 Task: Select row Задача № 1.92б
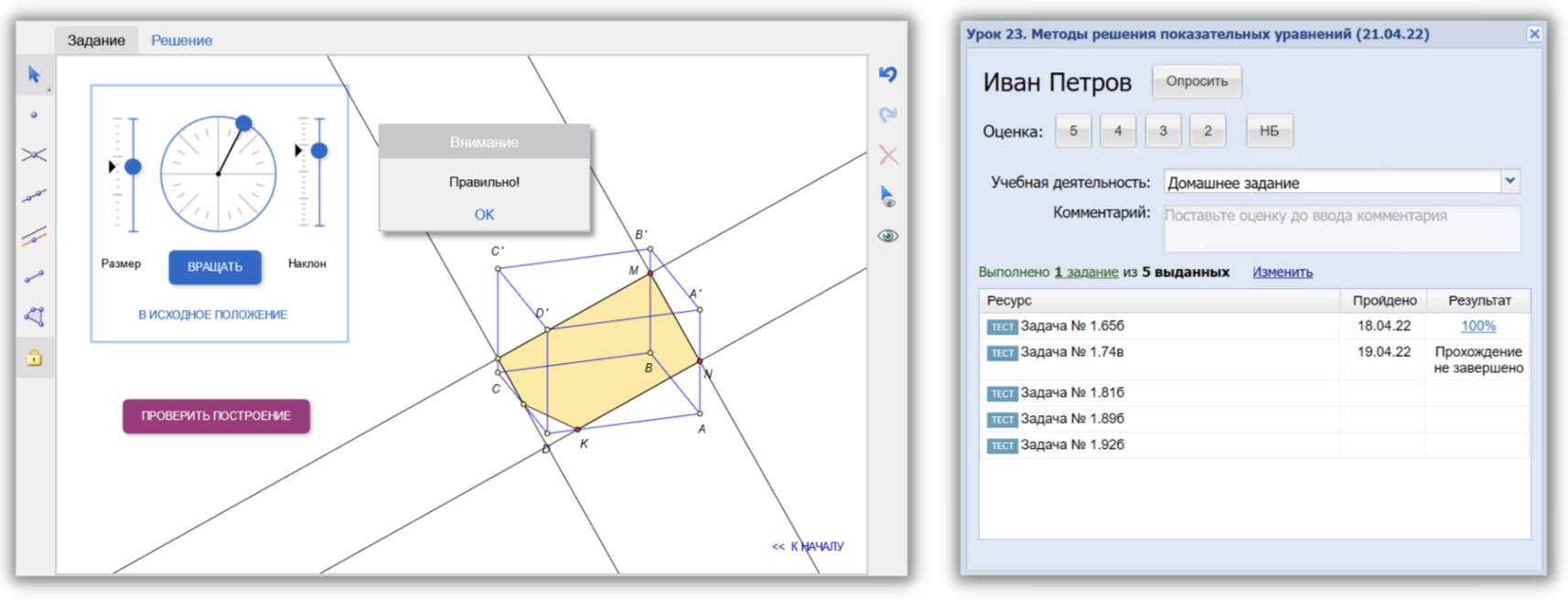coord(1254,445)
